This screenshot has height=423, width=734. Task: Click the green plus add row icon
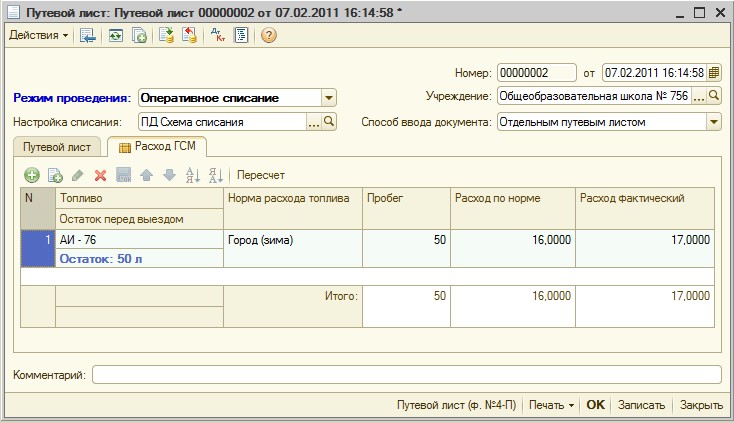tap(32, 175)
